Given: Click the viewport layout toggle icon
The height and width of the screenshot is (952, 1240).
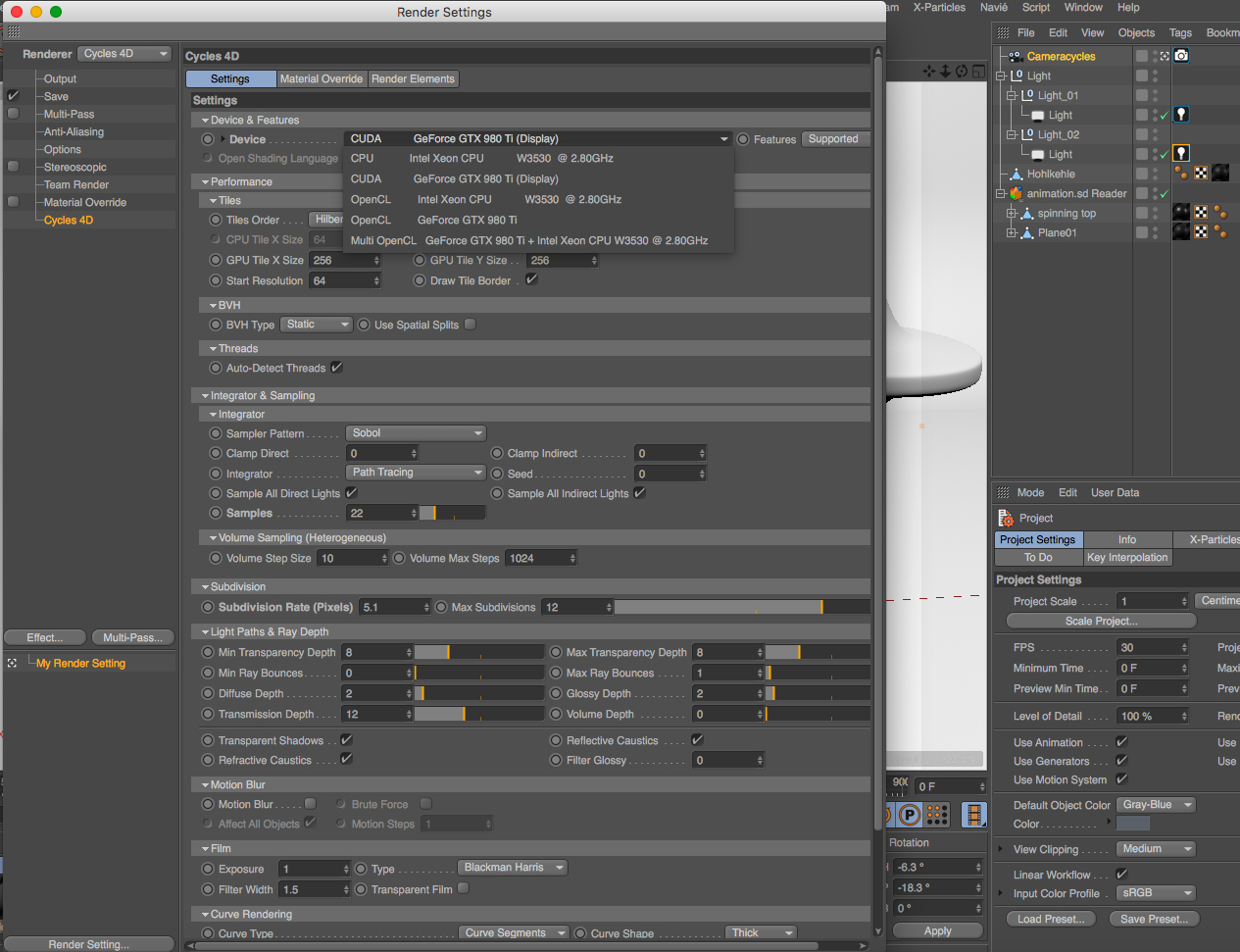Looking at the screenshot, I should click(x=977, y=71).
